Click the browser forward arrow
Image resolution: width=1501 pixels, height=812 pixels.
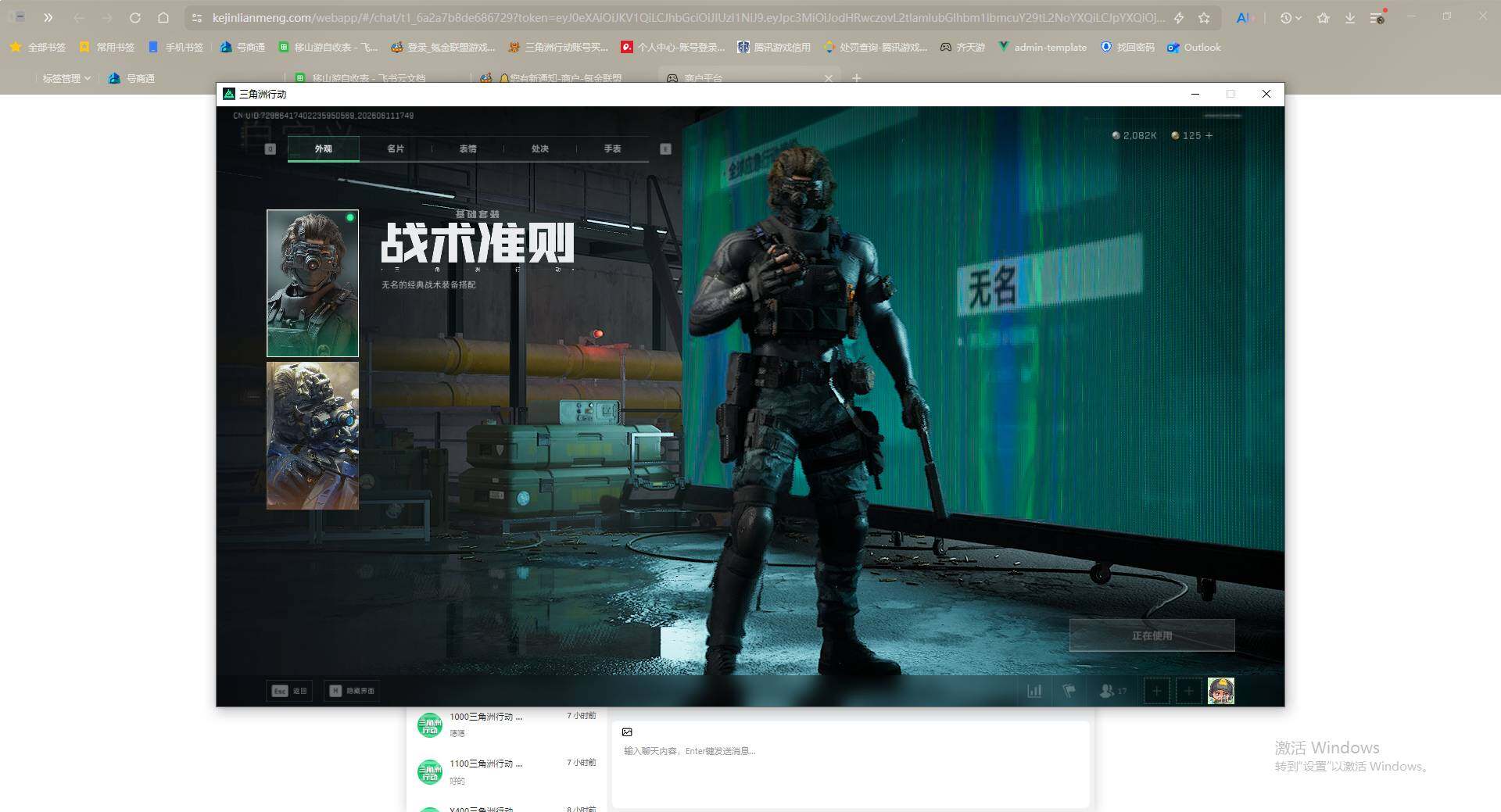[x=107, y=17]
